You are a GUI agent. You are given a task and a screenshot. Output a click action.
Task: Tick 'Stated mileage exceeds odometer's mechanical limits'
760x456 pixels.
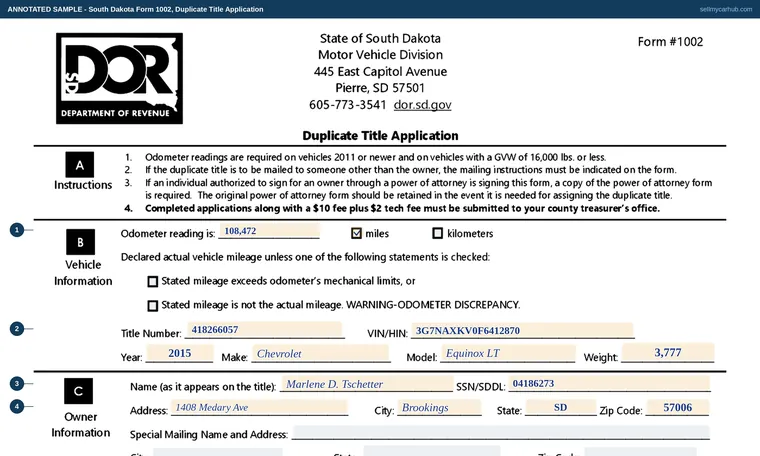click(153, 282)
